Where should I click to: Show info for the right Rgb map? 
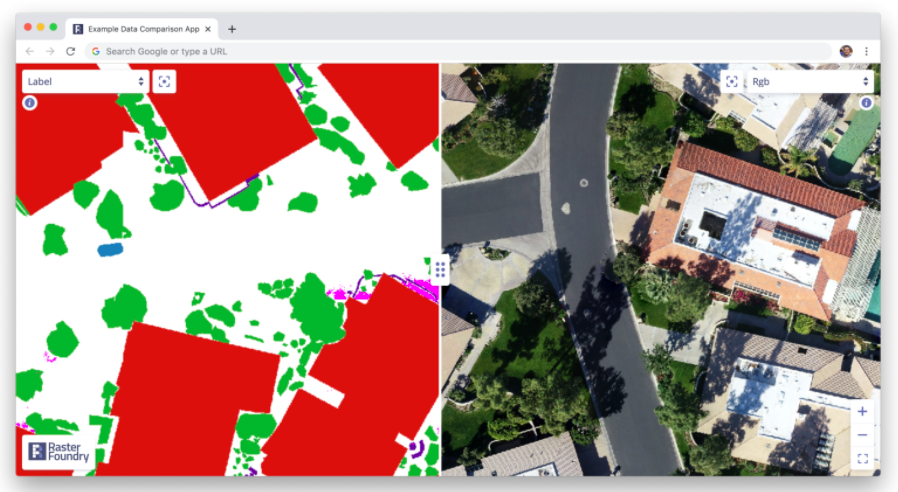click(866, 103)
